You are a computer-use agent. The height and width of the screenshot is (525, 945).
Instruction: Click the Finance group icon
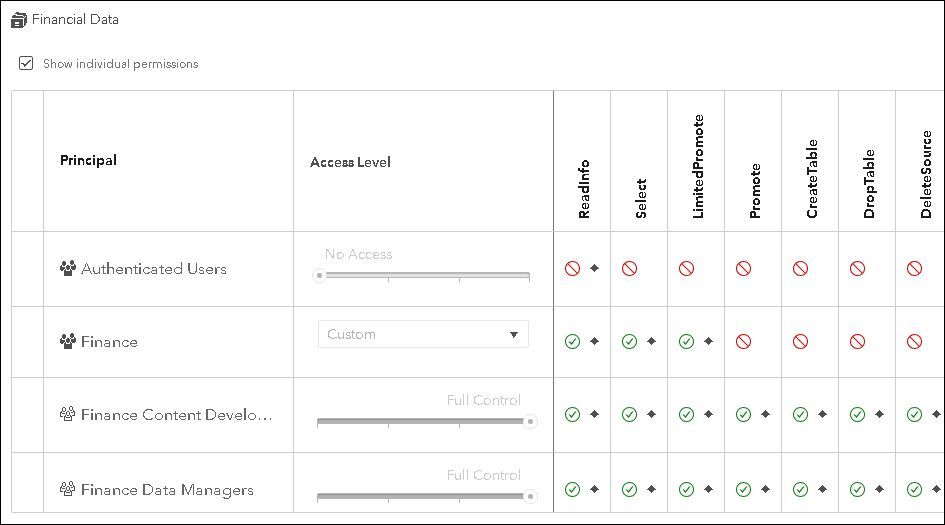click(x=68, y=342)
